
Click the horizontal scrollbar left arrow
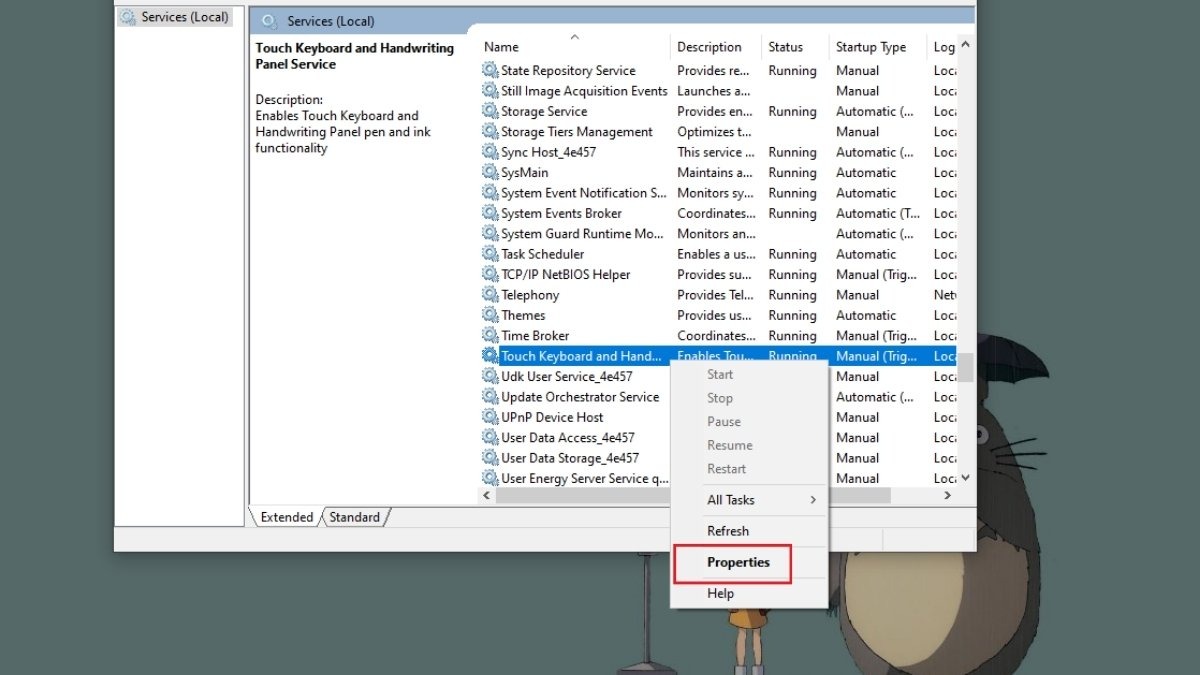[x=487, y=495]
